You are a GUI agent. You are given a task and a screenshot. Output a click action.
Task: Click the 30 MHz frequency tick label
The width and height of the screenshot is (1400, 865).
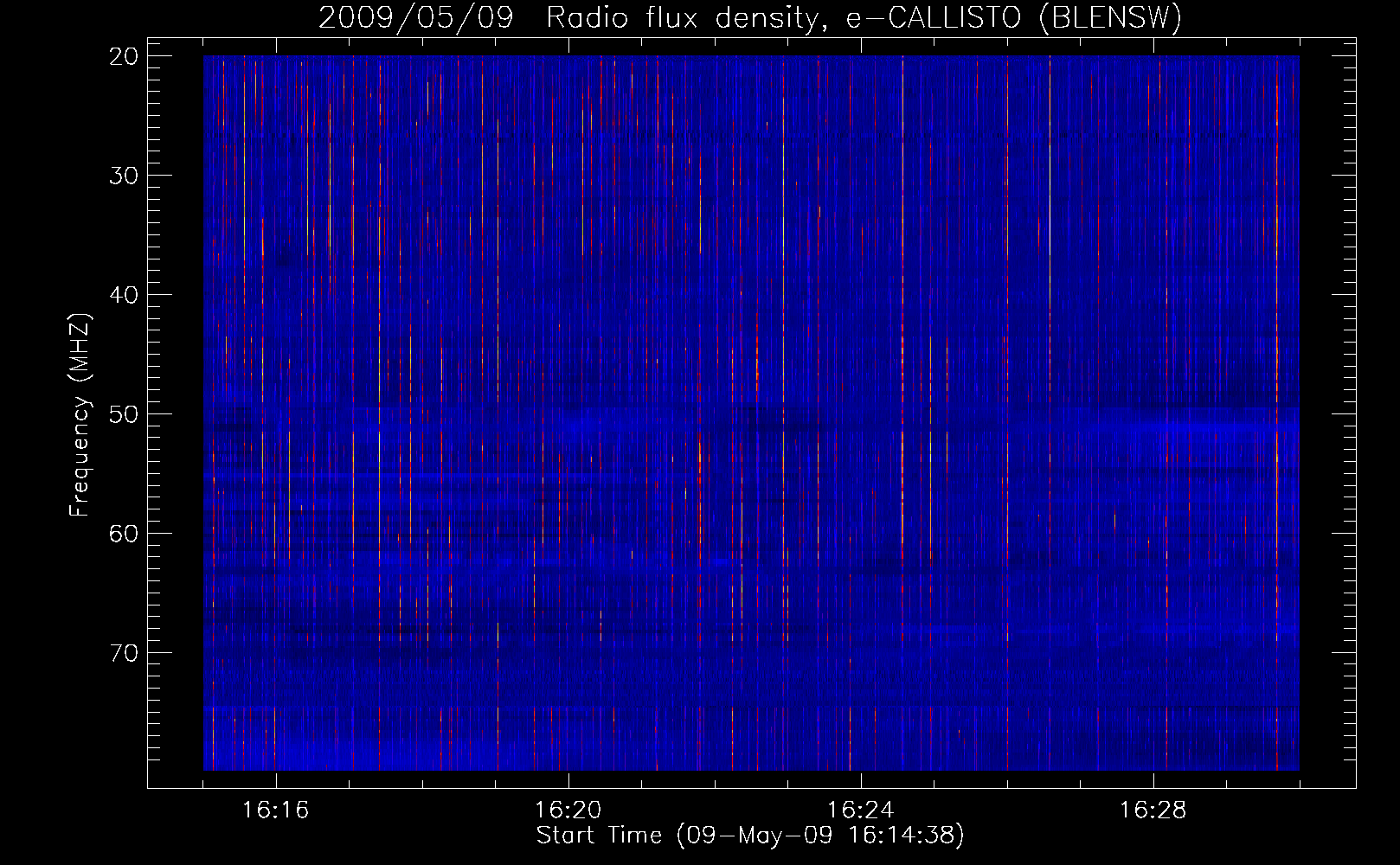point(125,176)
